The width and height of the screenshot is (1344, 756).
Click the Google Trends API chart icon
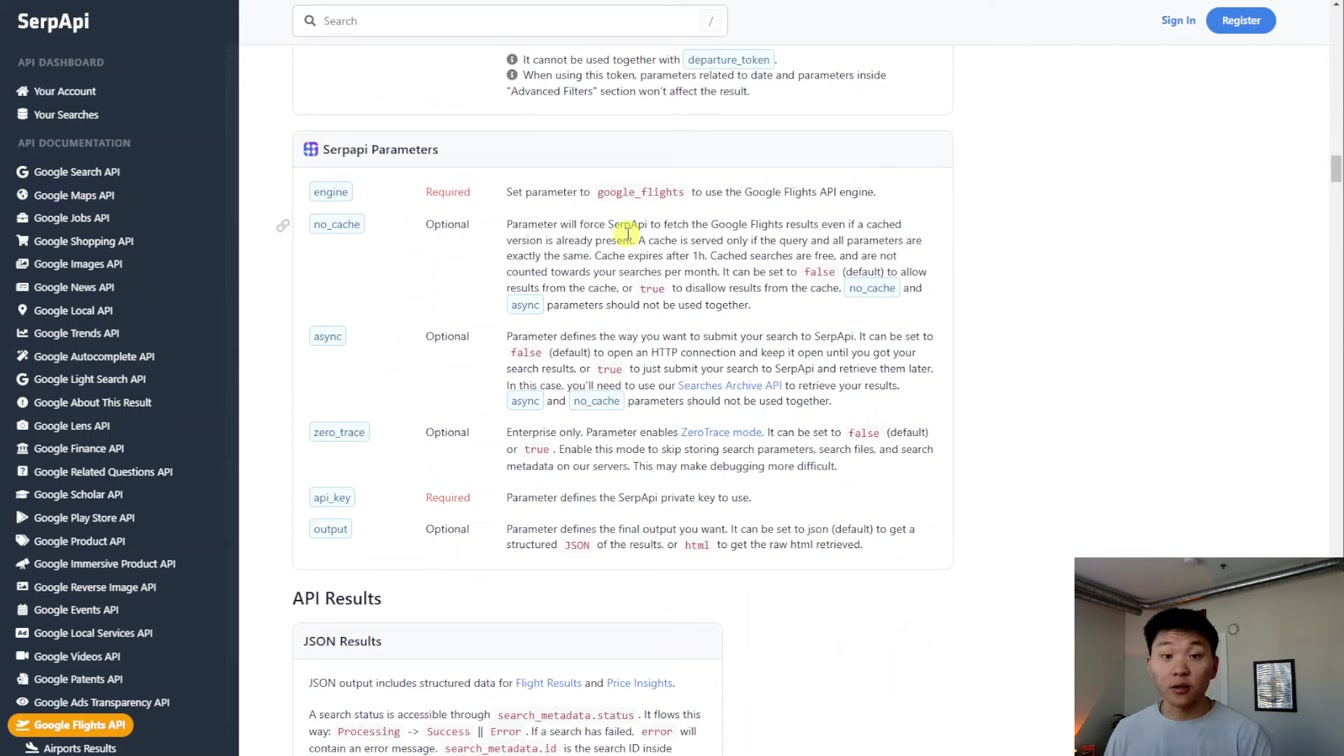point(22,333)
